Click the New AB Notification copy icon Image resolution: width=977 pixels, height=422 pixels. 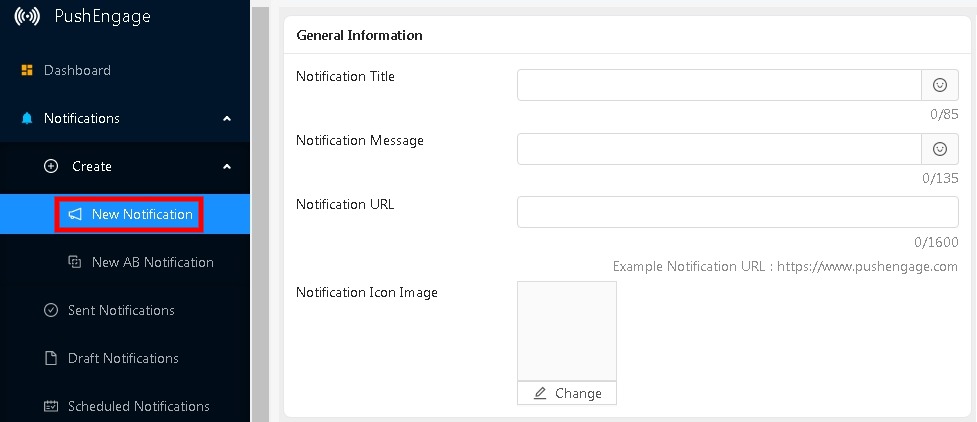coord(75,262)
